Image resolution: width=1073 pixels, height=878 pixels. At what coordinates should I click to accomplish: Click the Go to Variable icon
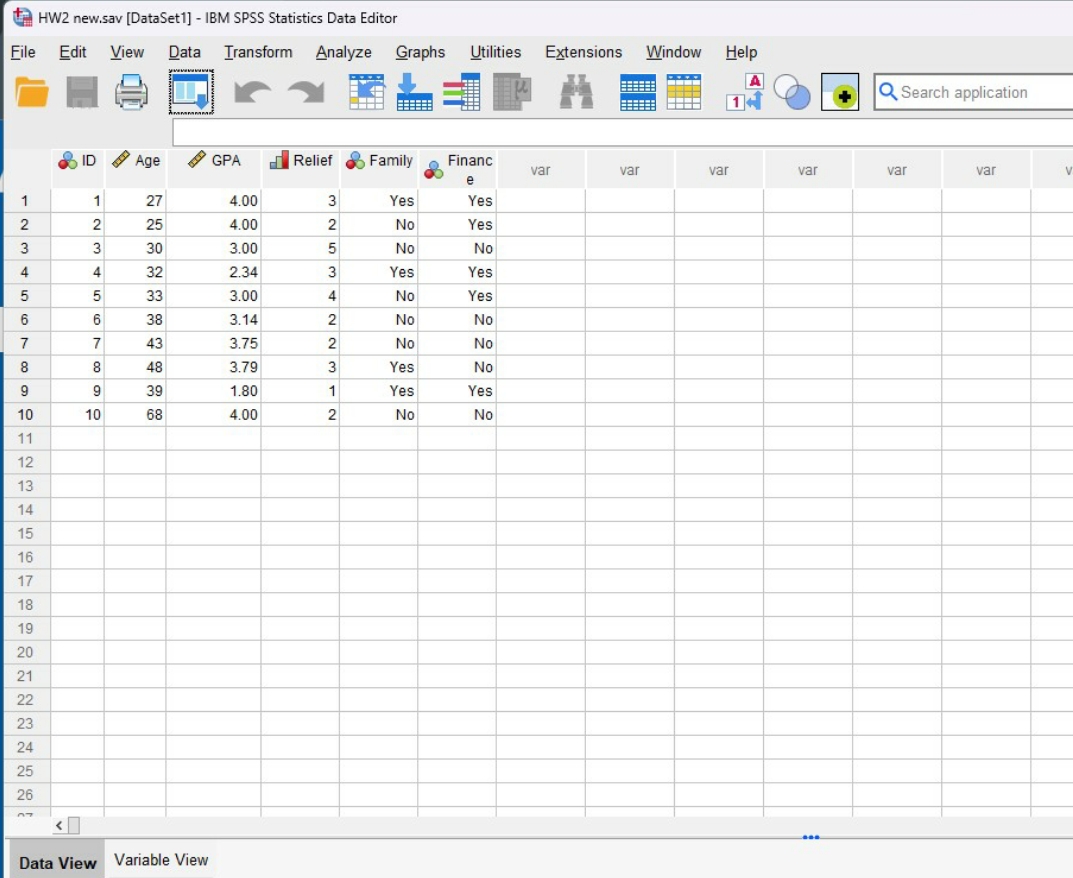pos(415,92)
